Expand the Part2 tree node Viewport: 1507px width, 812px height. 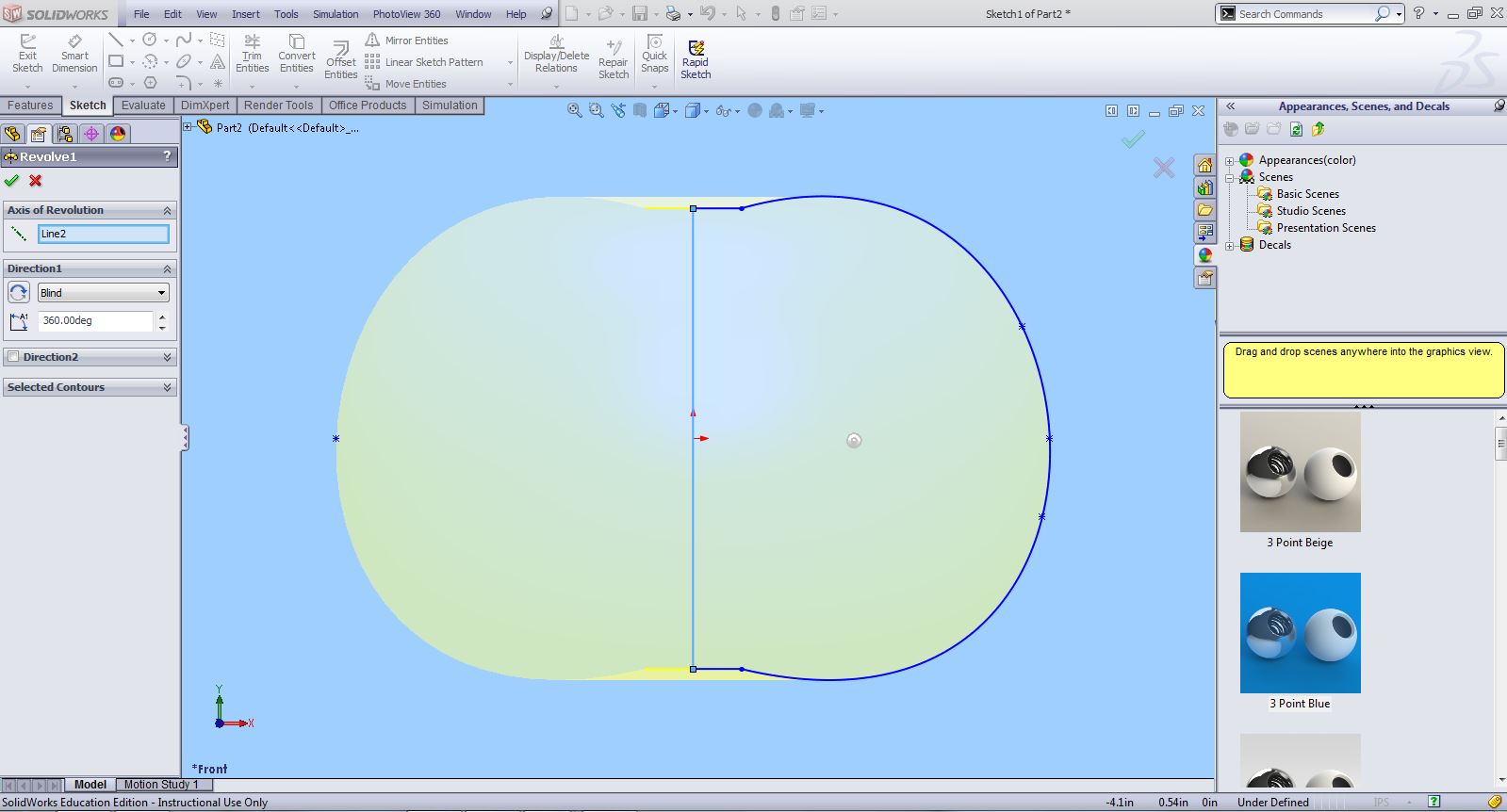(x=188, y=127)
